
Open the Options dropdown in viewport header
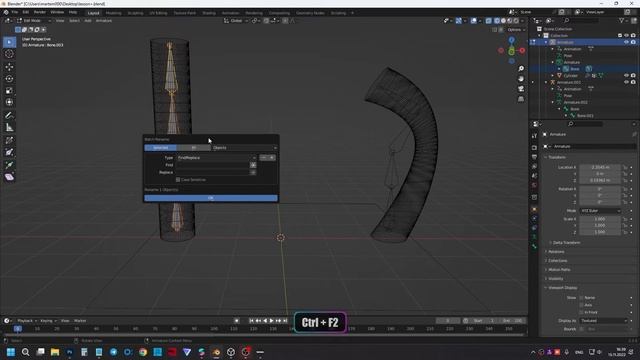pos(515,30)
